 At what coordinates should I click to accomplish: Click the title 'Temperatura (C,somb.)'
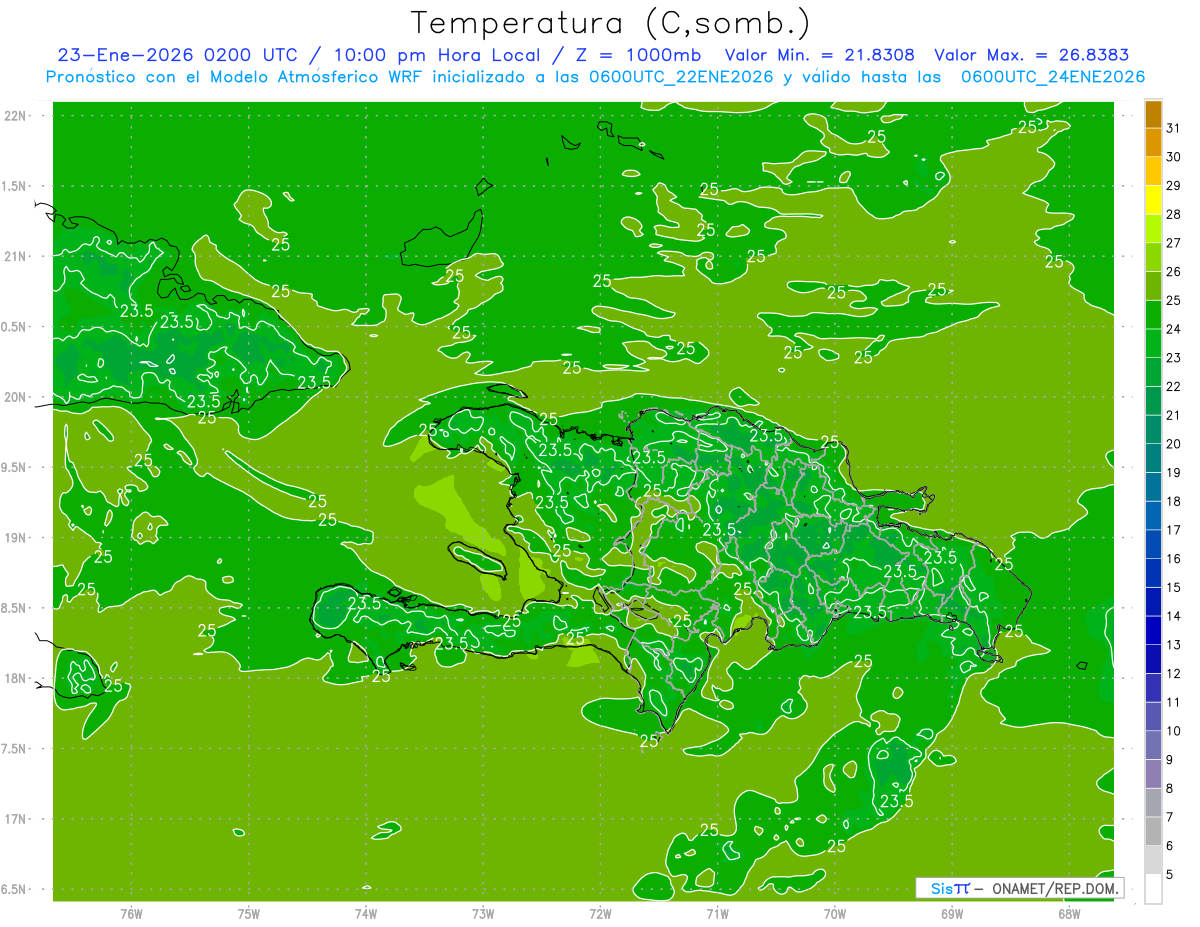pyautogui.click(x=611, y=23)
